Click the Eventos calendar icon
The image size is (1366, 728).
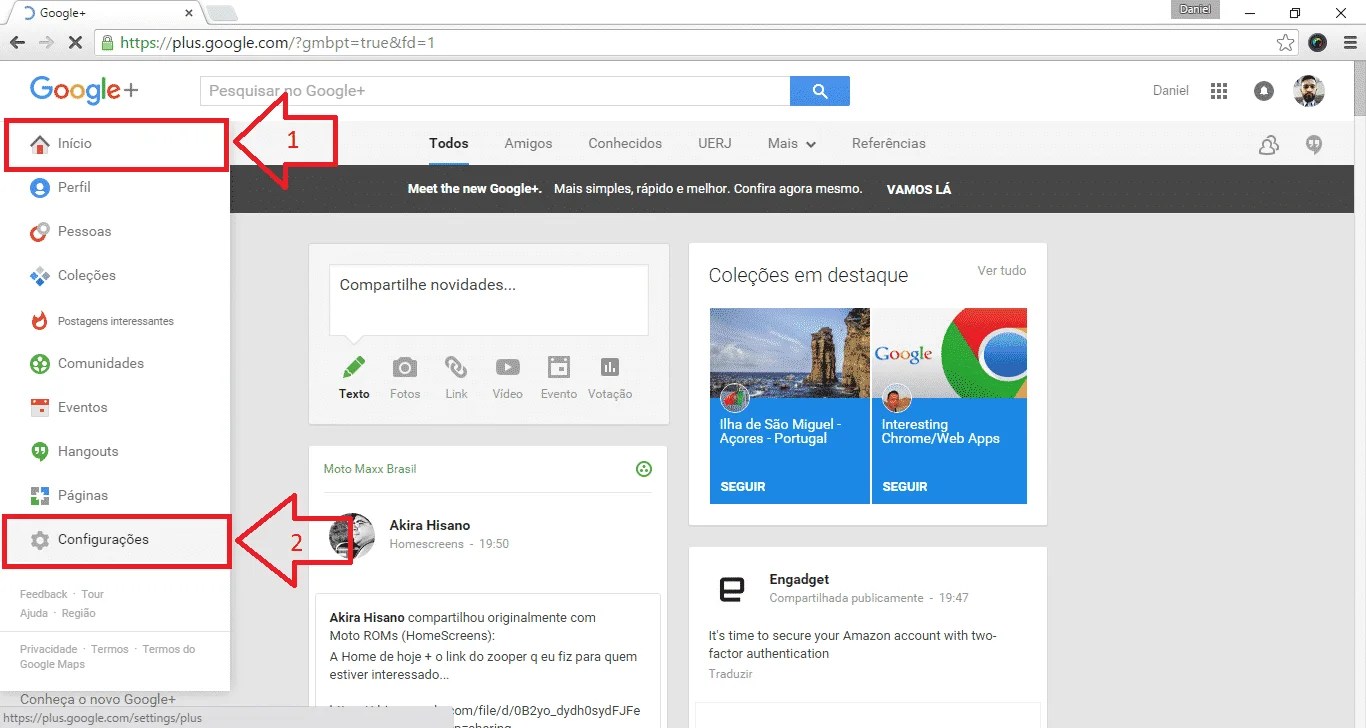40,407
